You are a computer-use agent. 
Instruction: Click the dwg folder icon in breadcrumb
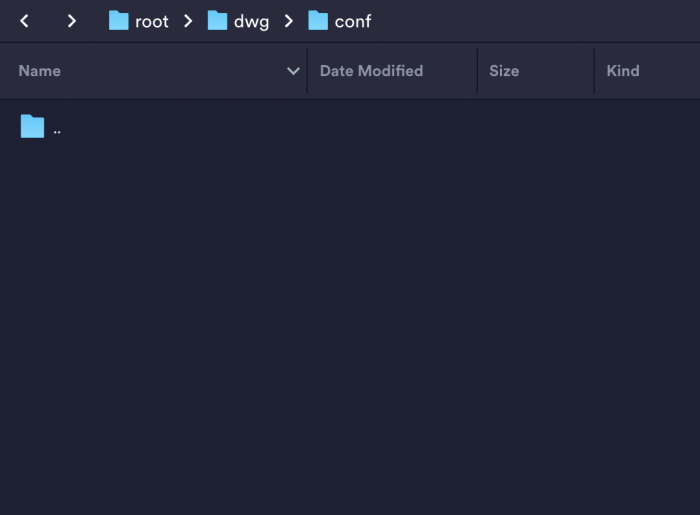(x=218, y=21)
